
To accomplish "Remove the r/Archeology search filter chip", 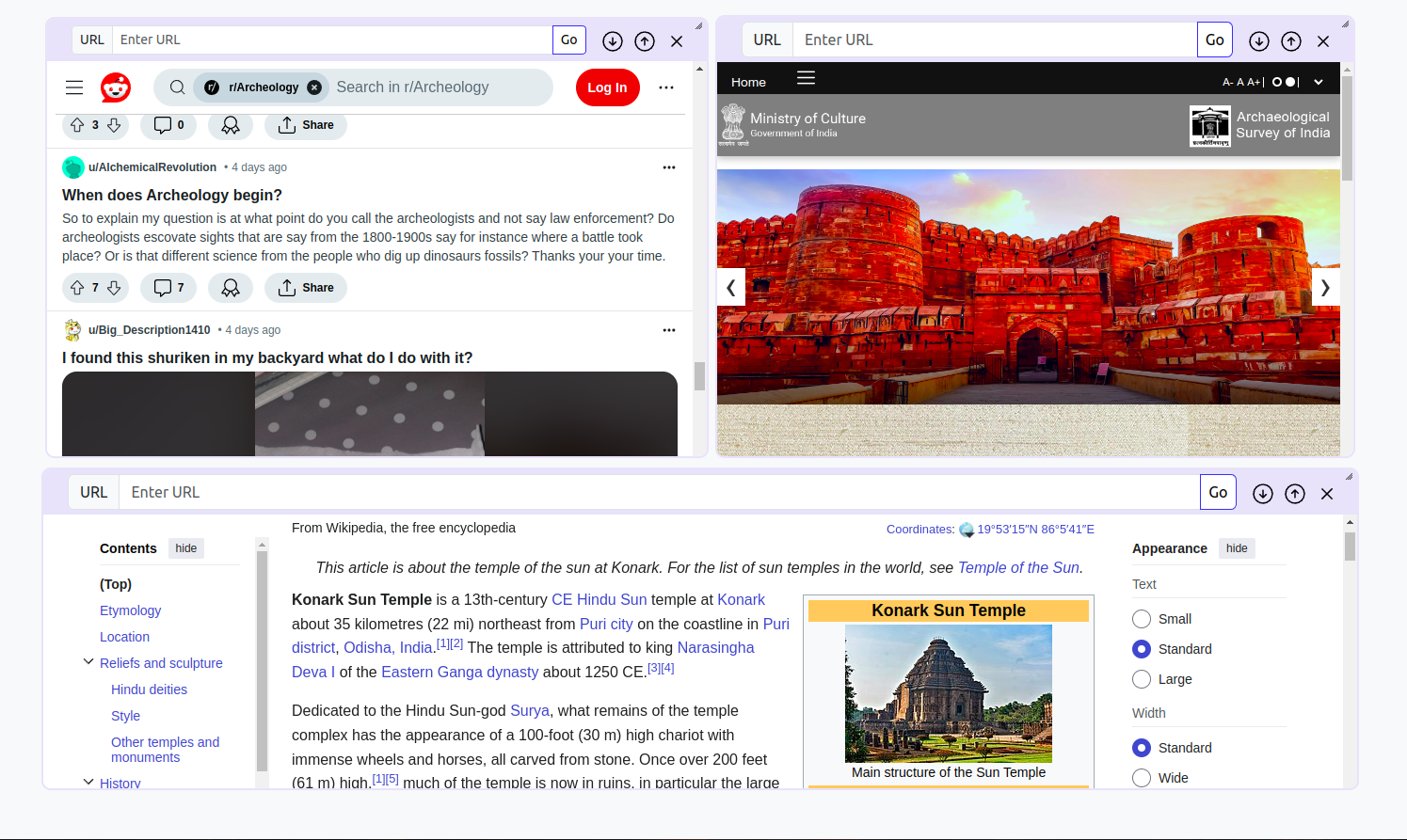I will (x=313, y=87).
